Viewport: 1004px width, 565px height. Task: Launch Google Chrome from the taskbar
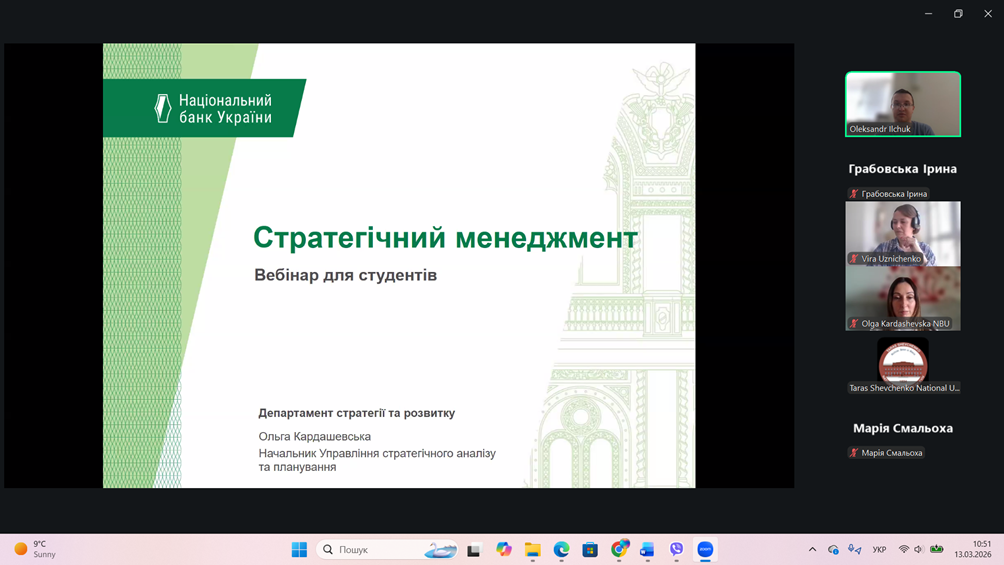[619, 549]
